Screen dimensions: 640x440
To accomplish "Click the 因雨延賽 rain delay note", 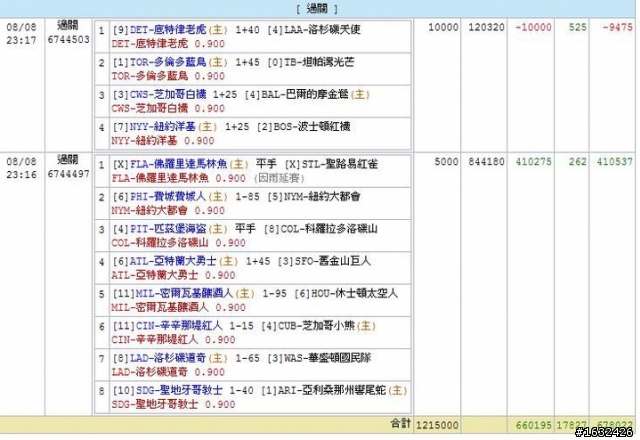I will (x=279, y=178).
